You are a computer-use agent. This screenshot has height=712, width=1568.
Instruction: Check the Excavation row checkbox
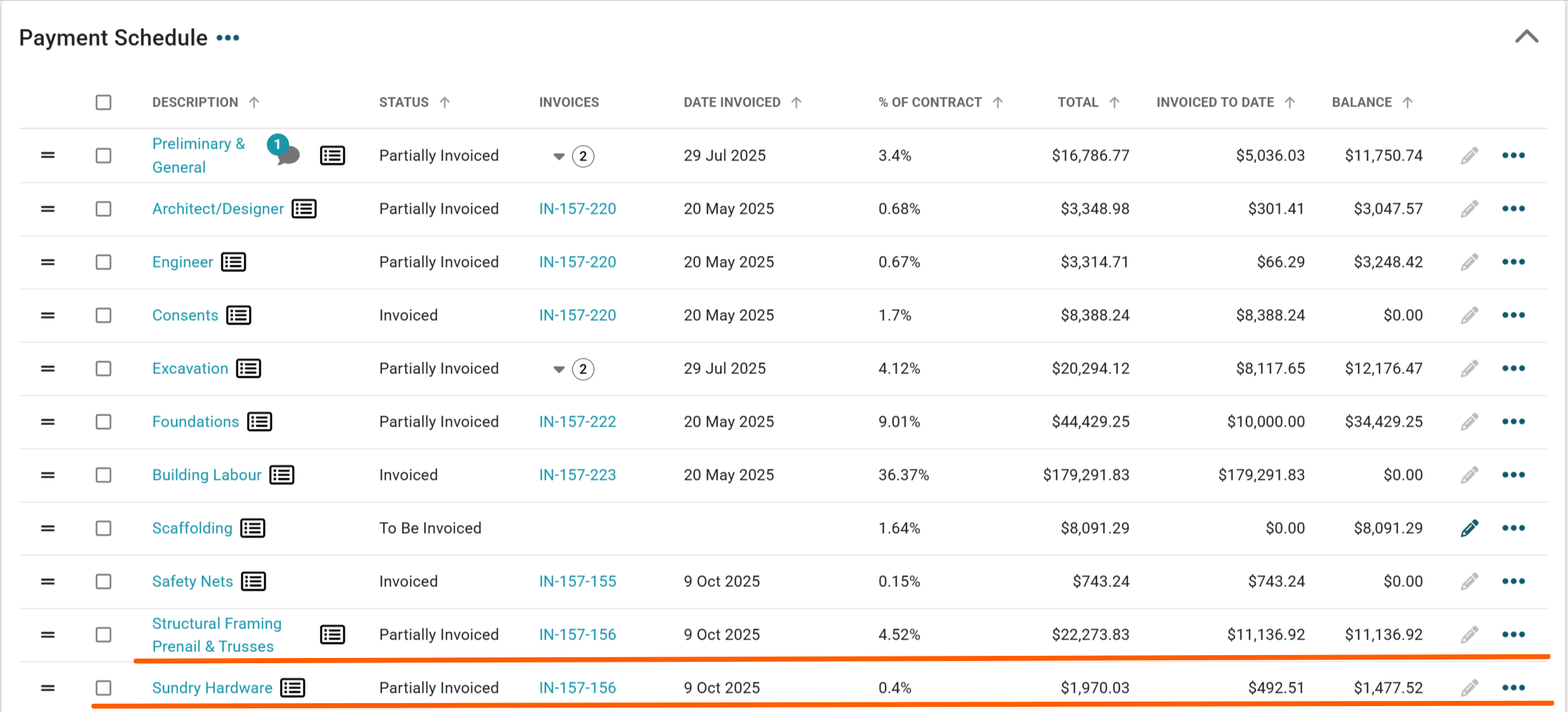[103, 369]
